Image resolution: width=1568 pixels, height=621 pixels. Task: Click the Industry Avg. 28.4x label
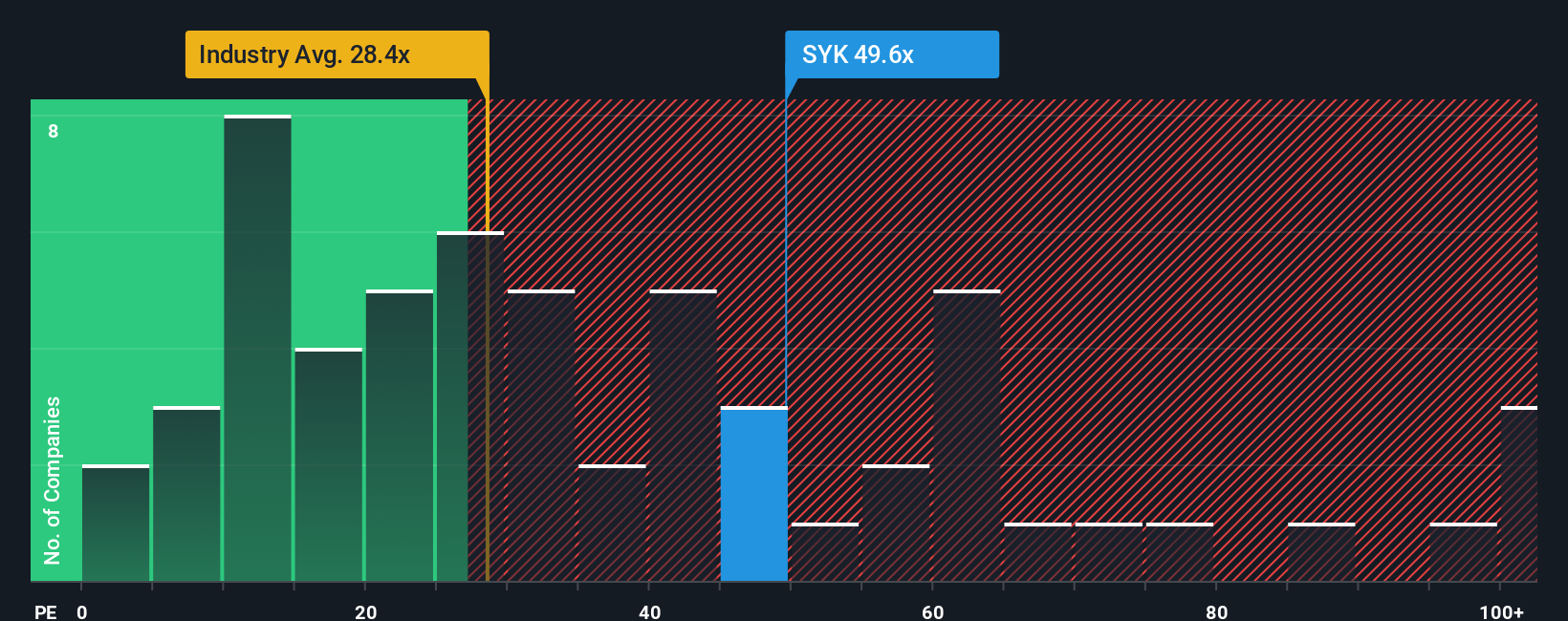click(x=337, y=54)
